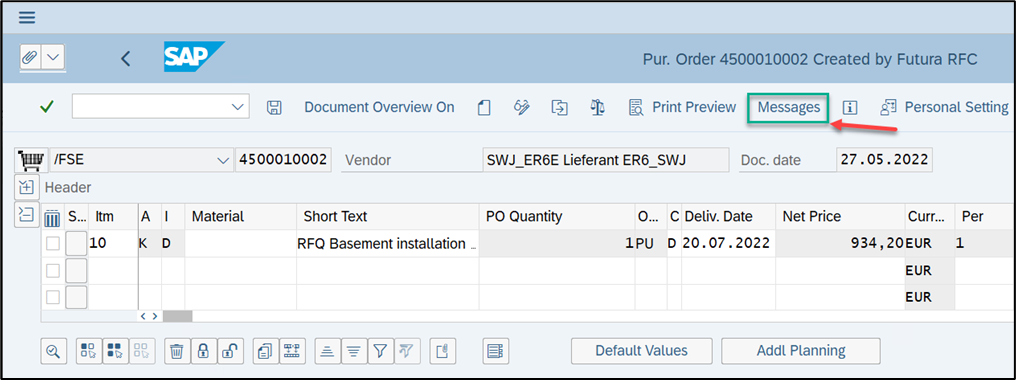Image resolution: width=1016 pixels, height=380 pixels.
Task: Open the /FSE document type dropdown
Action: (x=223, y=160)
